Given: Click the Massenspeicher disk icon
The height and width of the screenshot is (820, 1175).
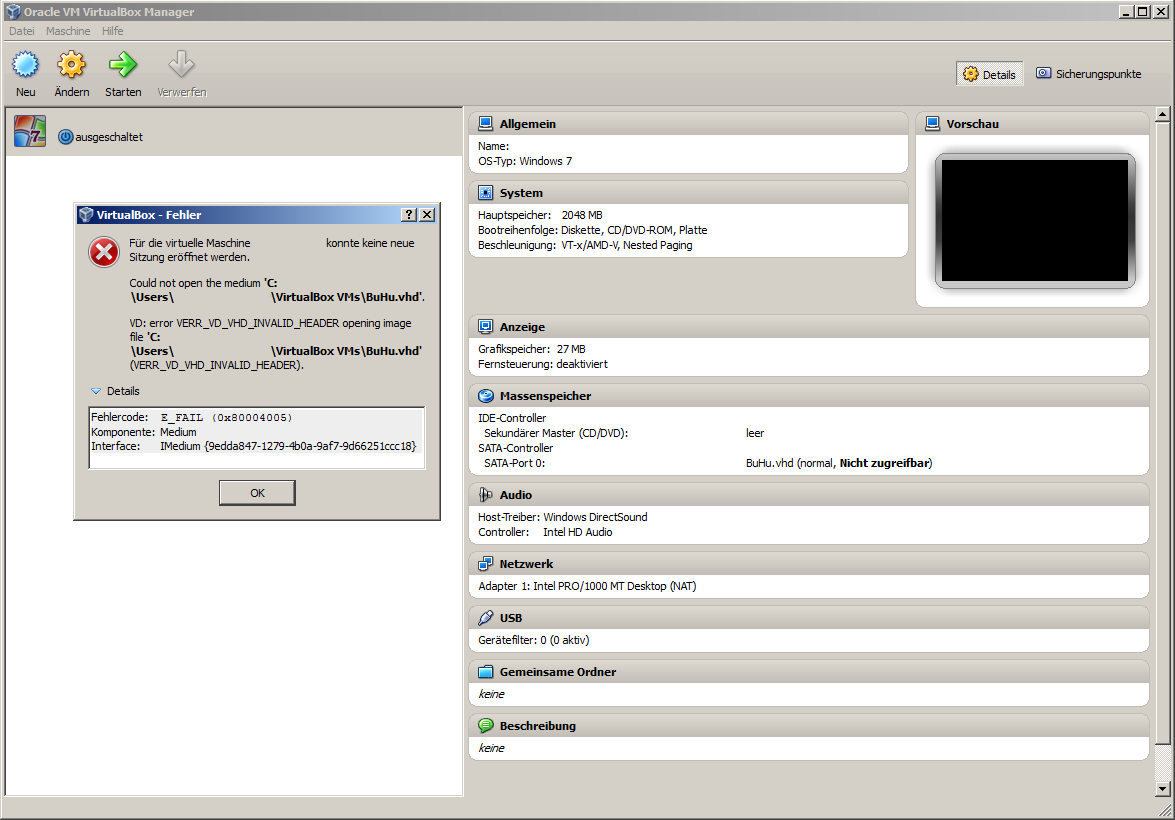Looking at the screenshot, I should click(x=486, y=396).
